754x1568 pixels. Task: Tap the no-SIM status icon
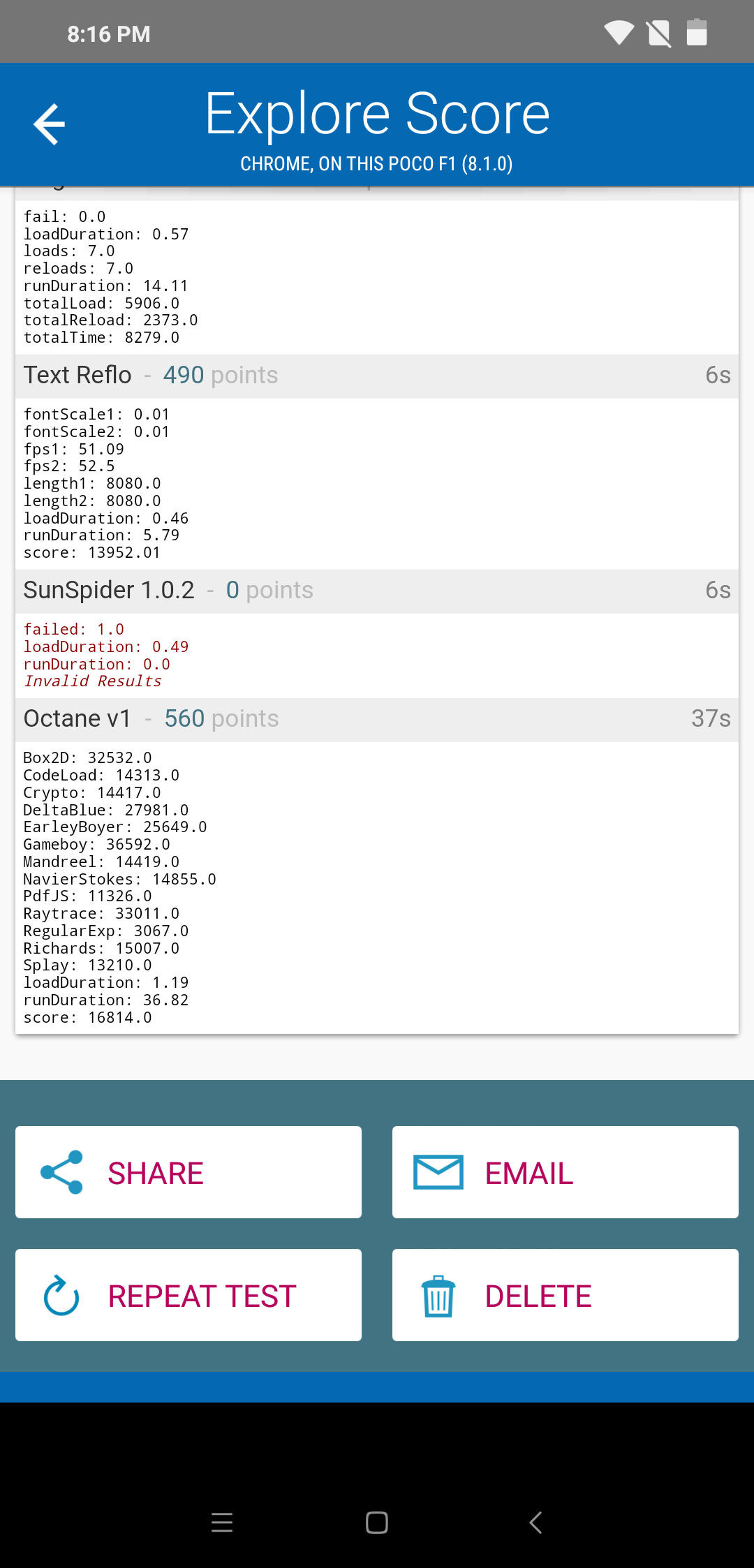(659, 34)
